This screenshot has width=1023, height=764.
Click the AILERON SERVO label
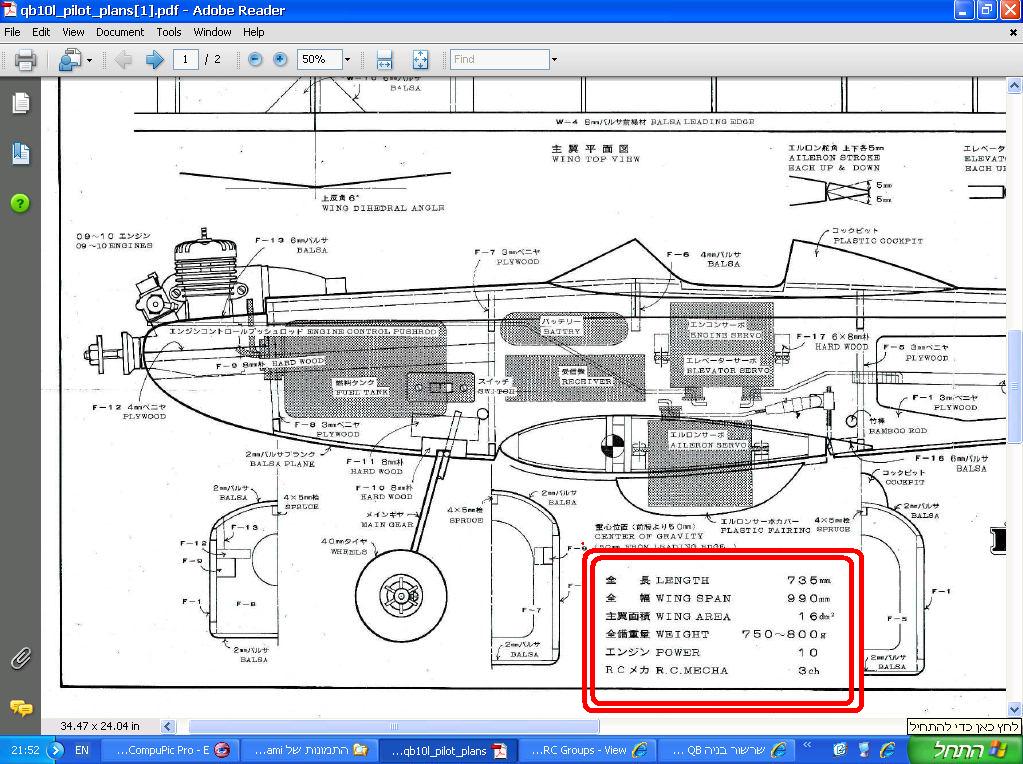coord(709,445)
